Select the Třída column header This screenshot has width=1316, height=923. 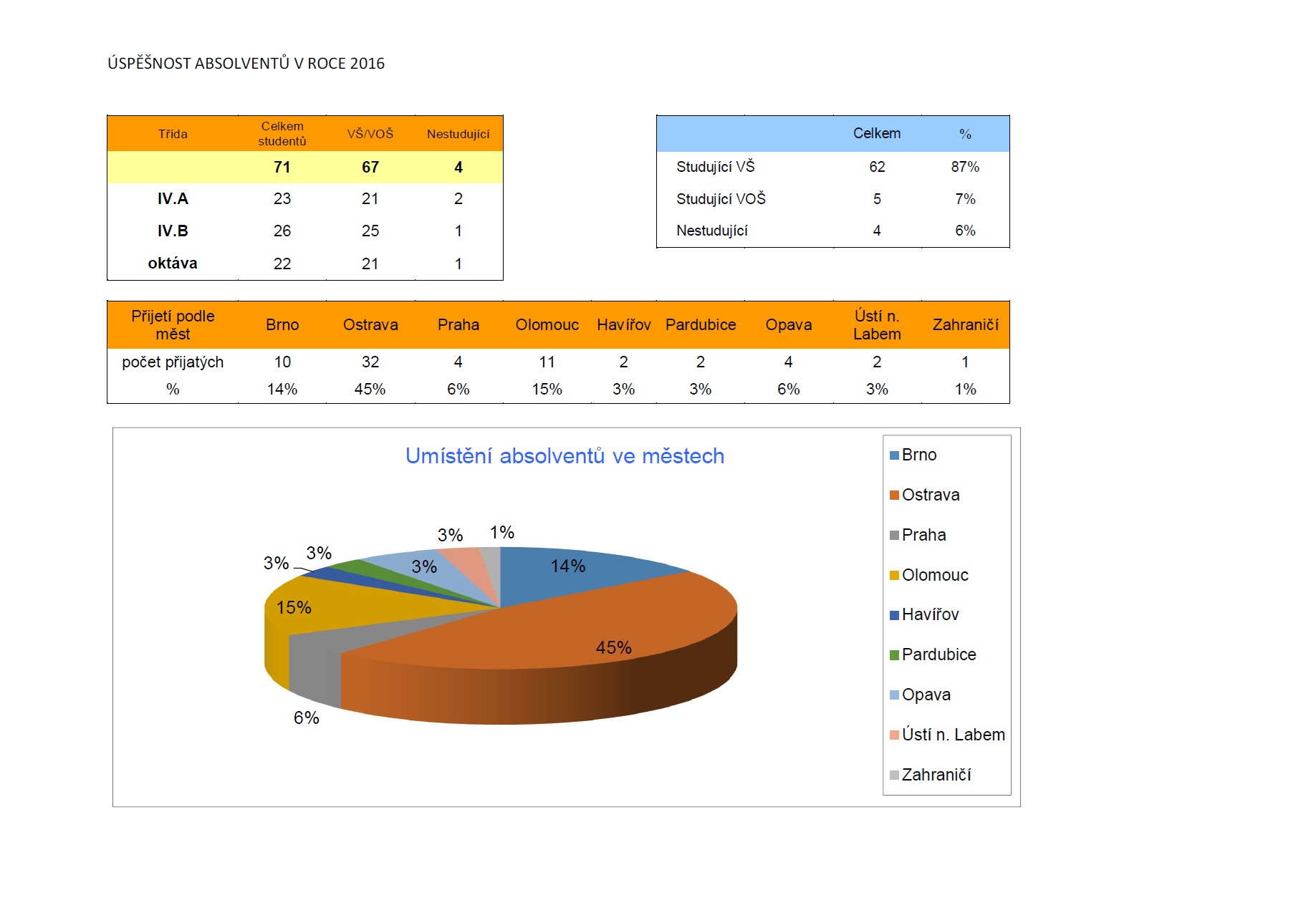[x=172, y=133]
